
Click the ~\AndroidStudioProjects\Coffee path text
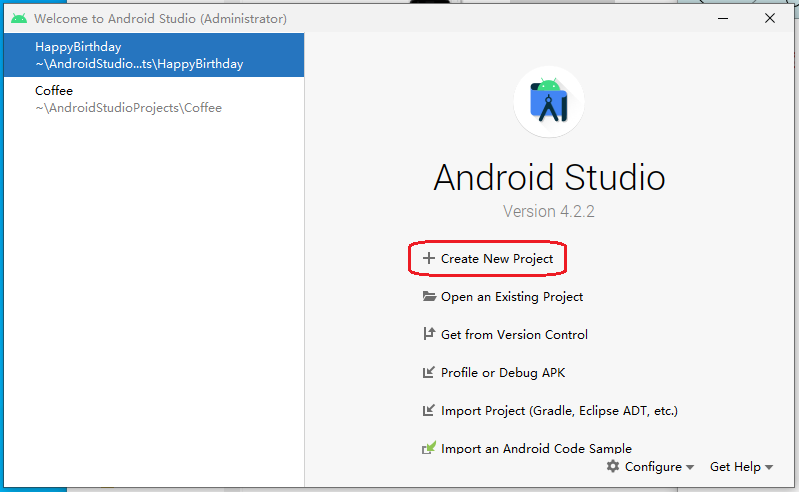click(128, 108)
